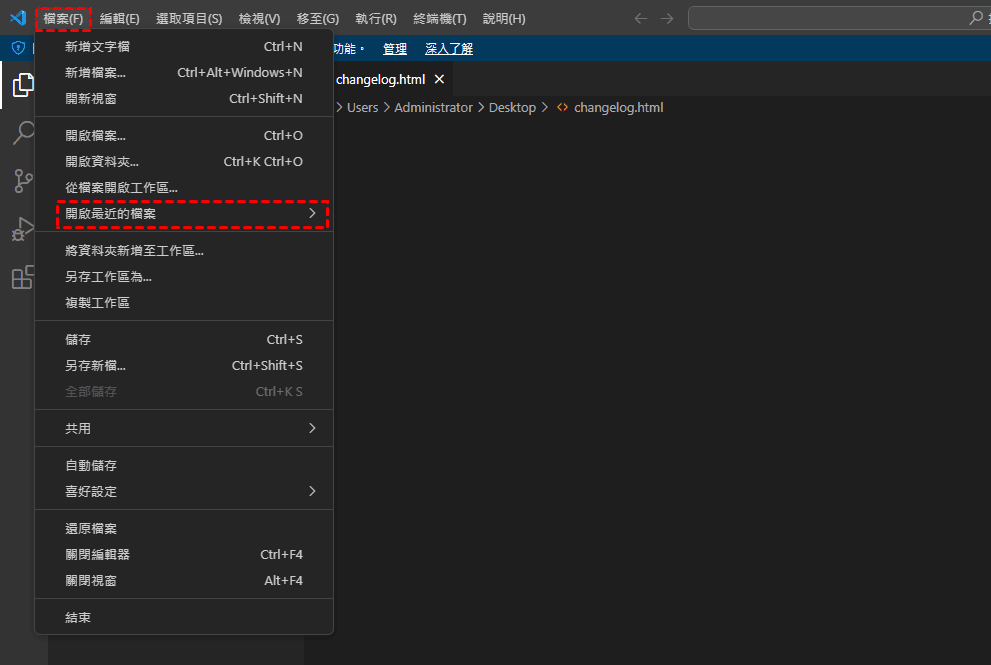Image resolution: width=991 pixels, height=665 pixels.
Task: Click Administrator in the breadcrumb
Action: (x=434, y=107)
